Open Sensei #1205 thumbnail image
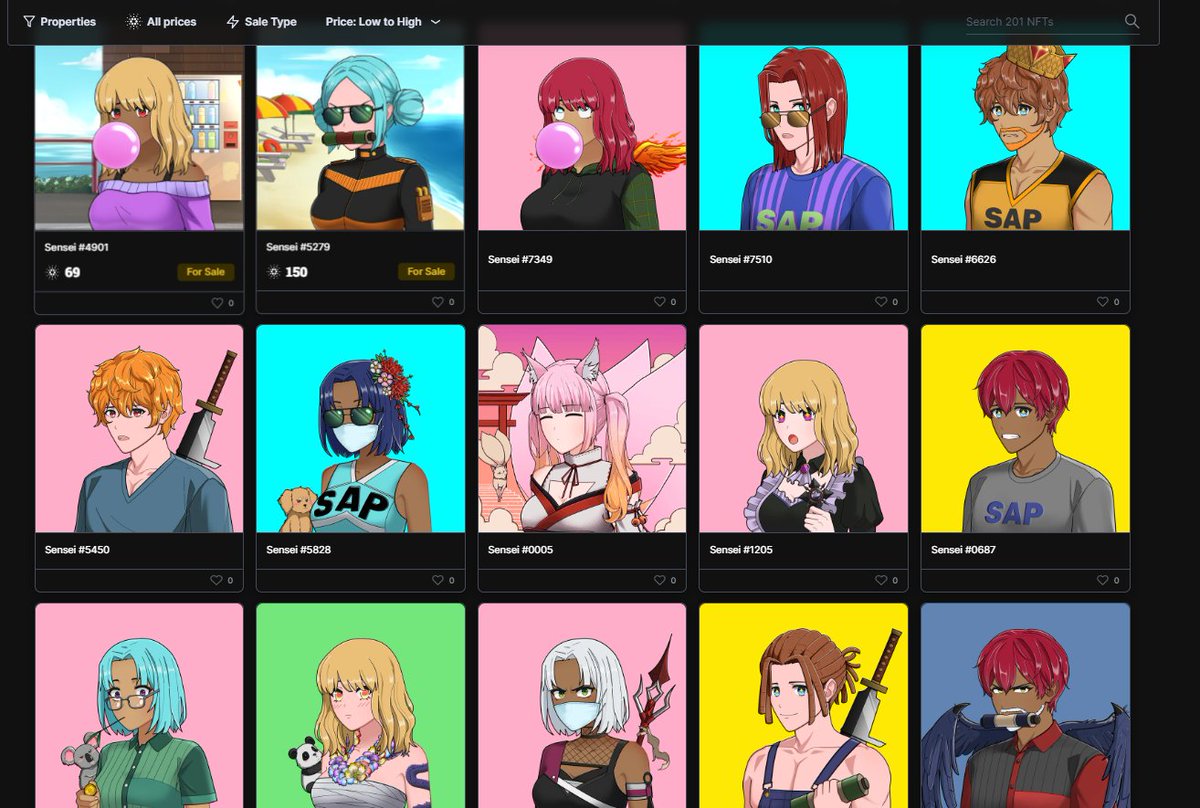Screen dimensions: 1200x808 coord(804,429)
